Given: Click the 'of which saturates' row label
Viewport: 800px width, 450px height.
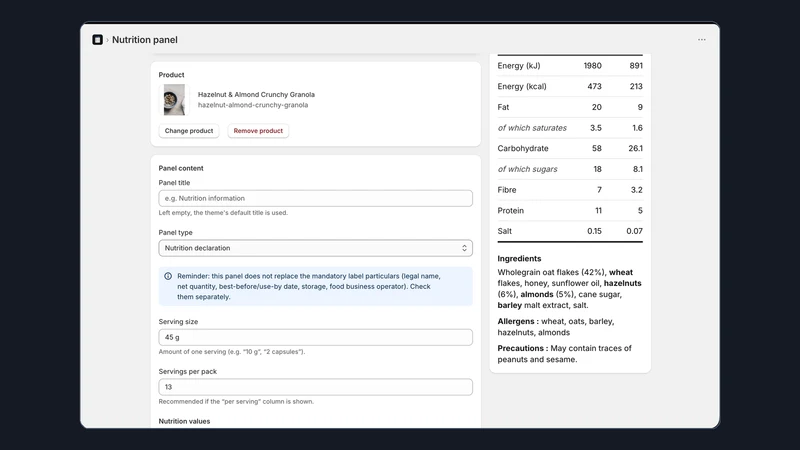Looking at the screenshot, I should click(532, 128).
